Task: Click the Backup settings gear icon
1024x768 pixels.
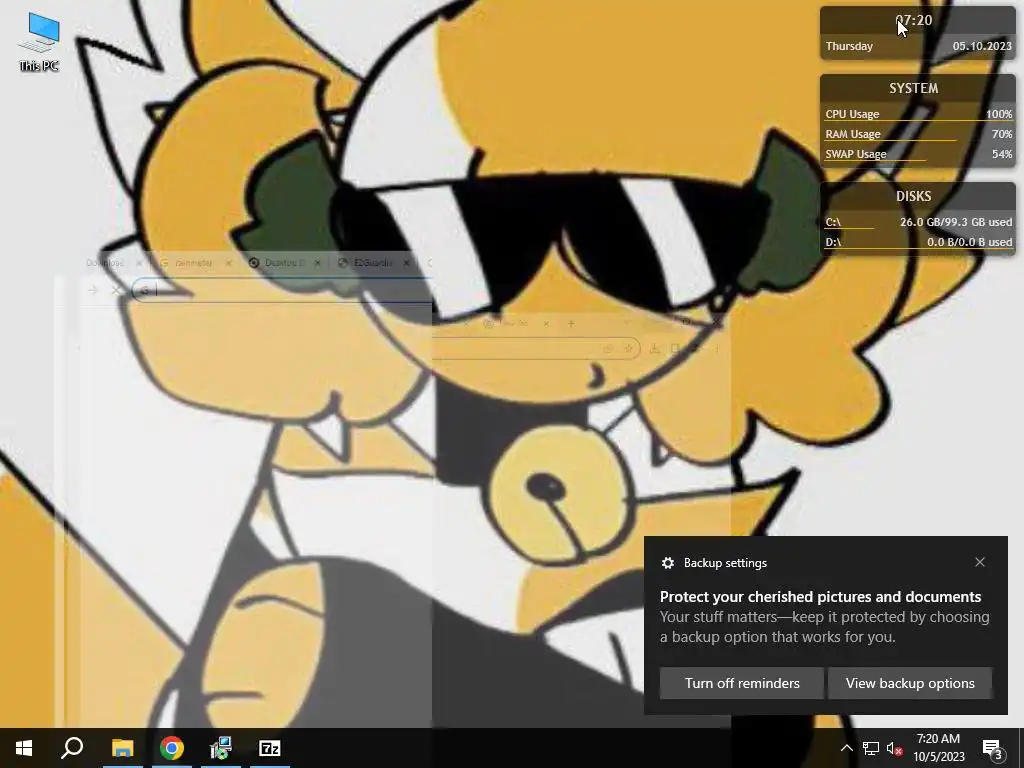Action: pyautogui.click(x=667, y=563)
